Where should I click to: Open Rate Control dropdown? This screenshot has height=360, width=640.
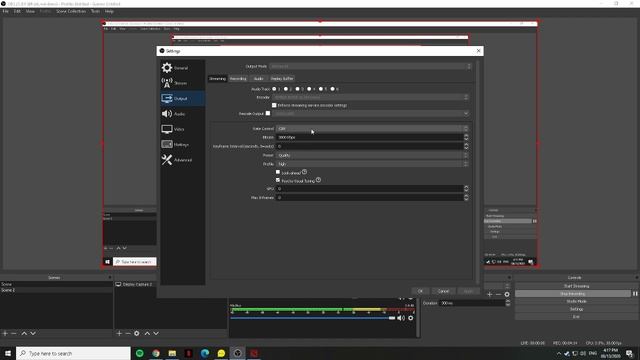[x=372, y=129]
